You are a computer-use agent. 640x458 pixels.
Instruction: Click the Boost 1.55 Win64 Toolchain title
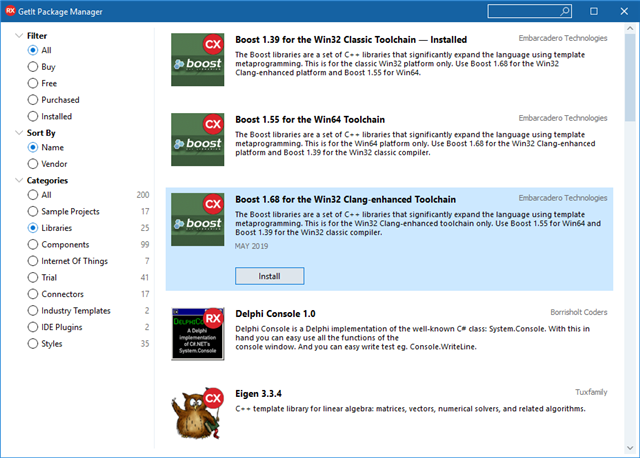[x=310, y=120]
